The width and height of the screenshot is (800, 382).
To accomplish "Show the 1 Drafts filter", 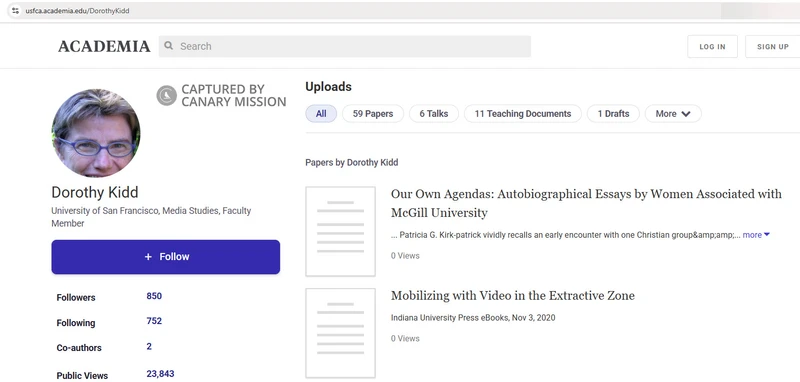I will coord(613,114).
